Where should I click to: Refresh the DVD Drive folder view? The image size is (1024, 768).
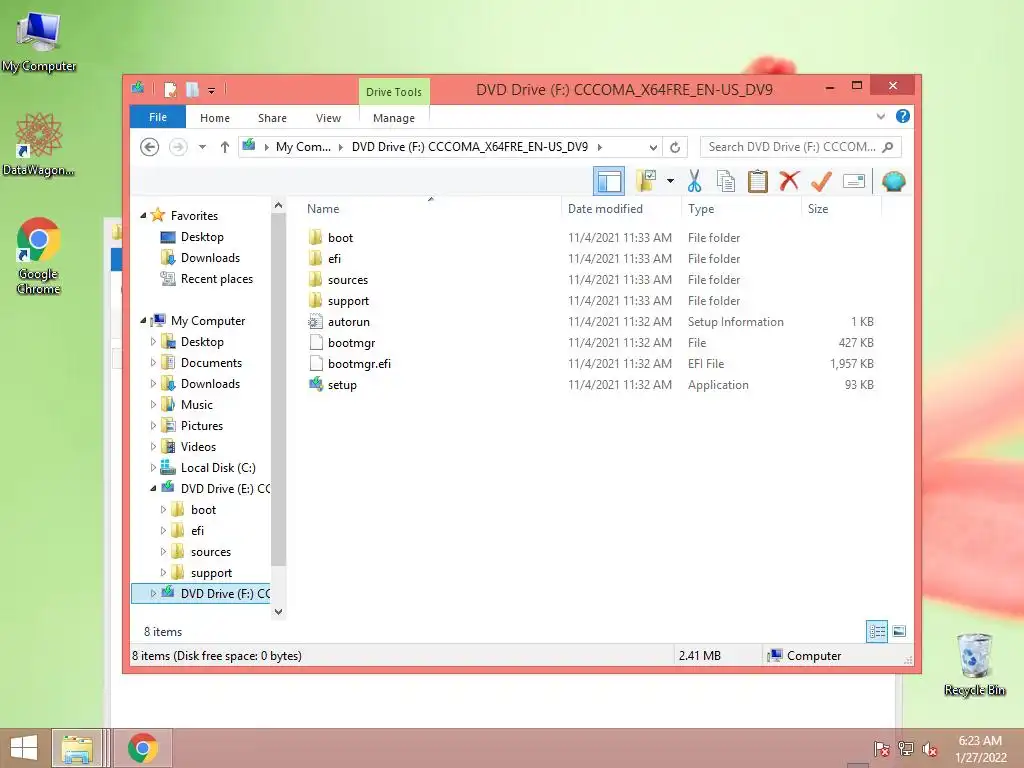[x=675, y=148]
